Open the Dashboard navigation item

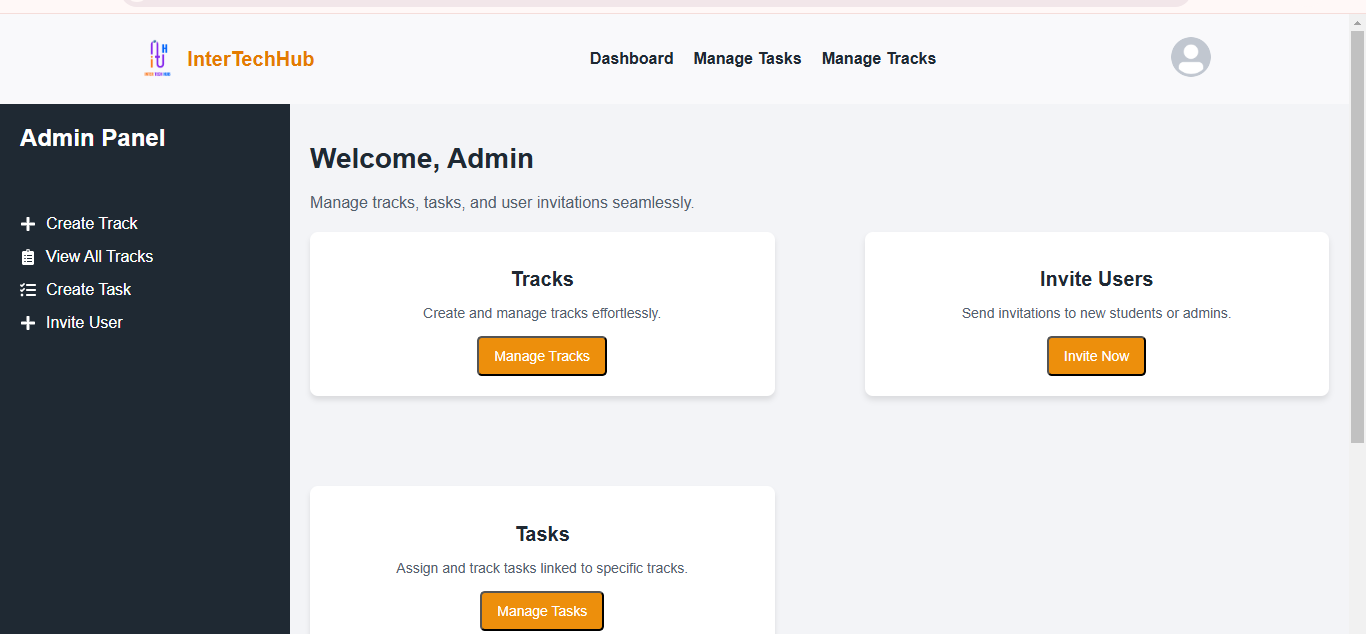632,58
